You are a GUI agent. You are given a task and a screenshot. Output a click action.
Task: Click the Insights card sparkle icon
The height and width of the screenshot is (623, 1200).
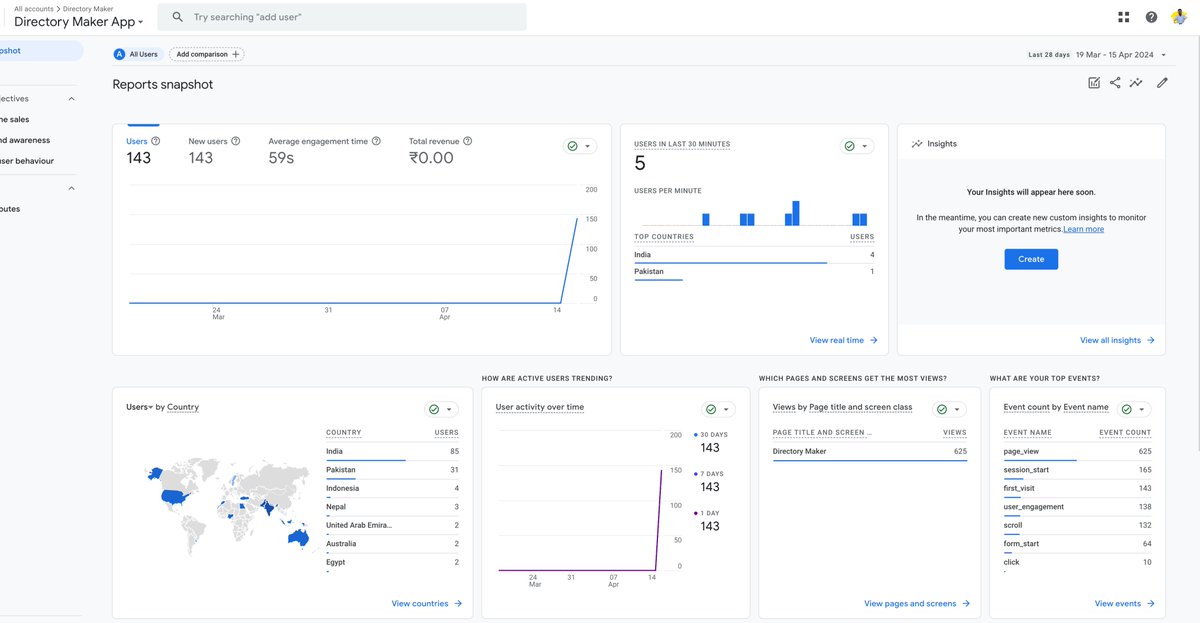tap(917, 144)
